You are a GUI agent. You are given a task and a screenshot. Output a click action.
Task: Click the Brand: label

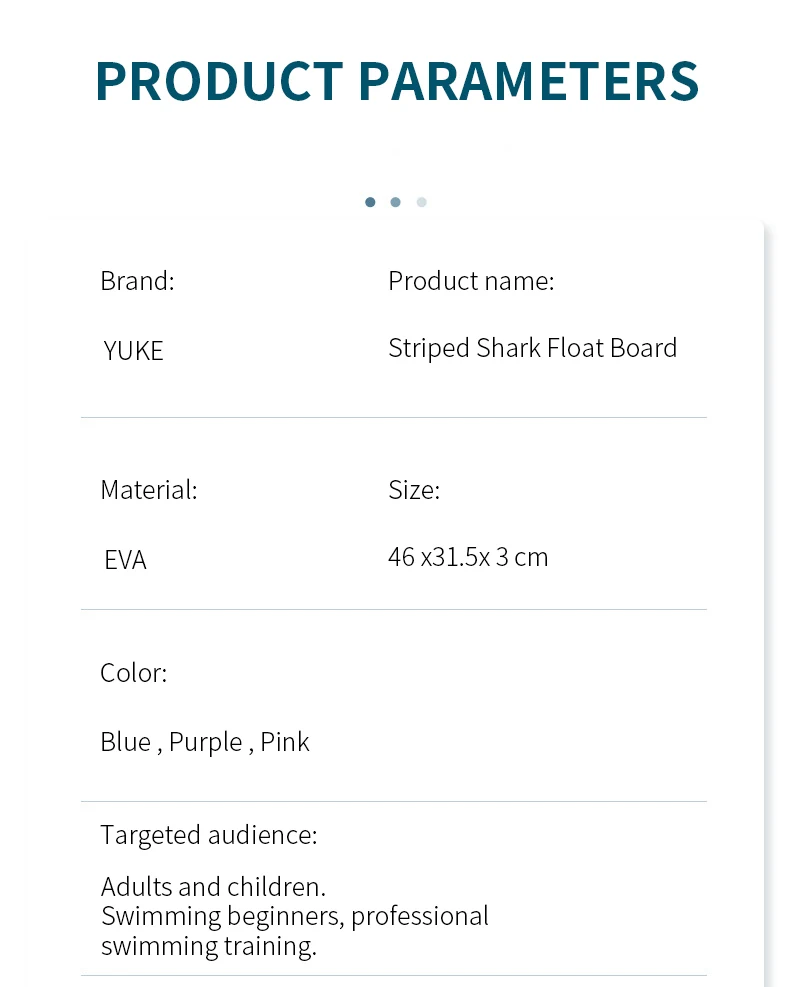[137, 281]
